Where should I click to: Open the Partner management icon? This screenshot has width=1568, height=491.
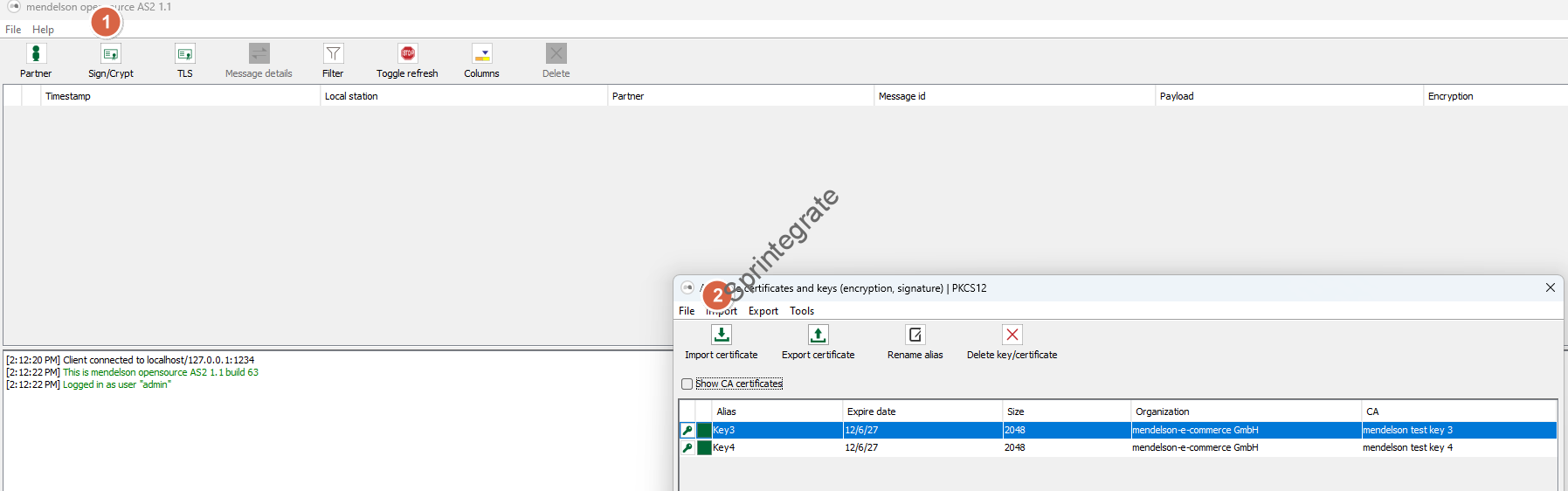point(36,54)
